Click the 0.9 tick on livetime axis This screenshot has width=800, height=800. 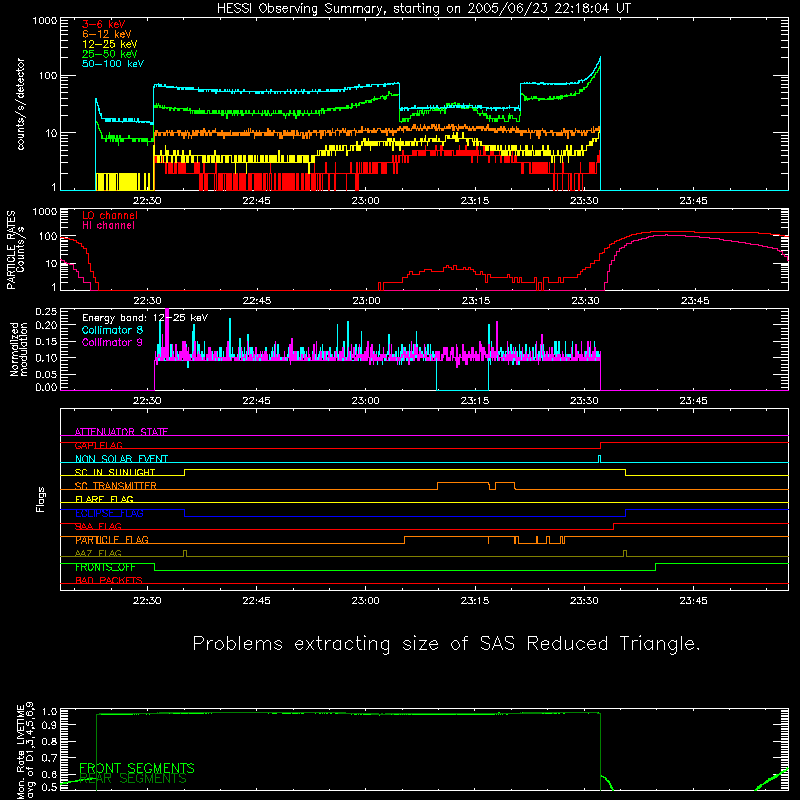click(x=50, y=724)
